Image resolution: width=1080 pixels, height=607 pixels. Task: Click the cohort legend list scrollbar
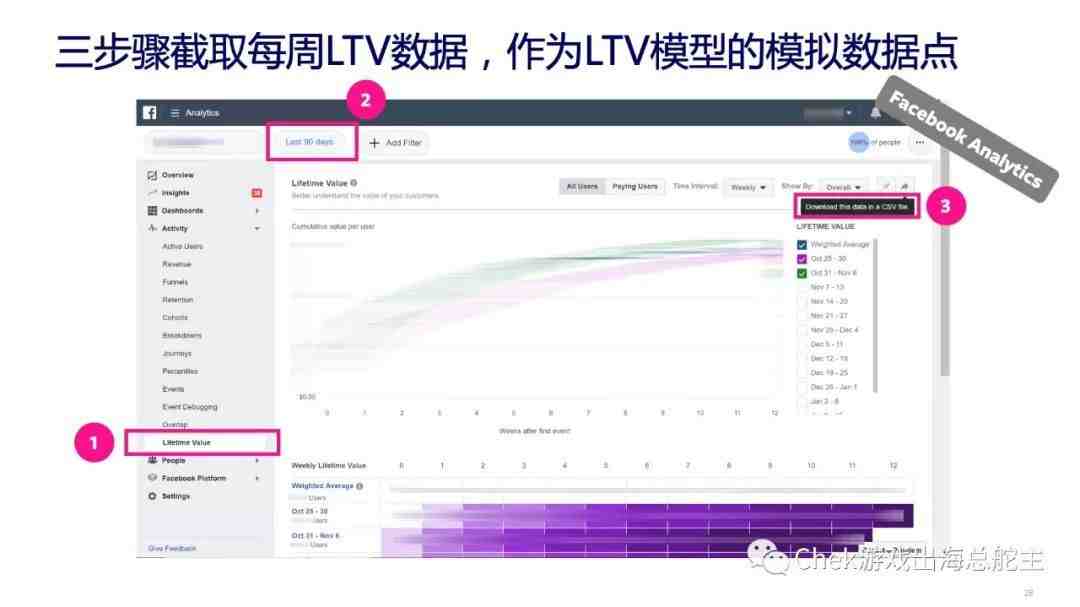[875, 316]
